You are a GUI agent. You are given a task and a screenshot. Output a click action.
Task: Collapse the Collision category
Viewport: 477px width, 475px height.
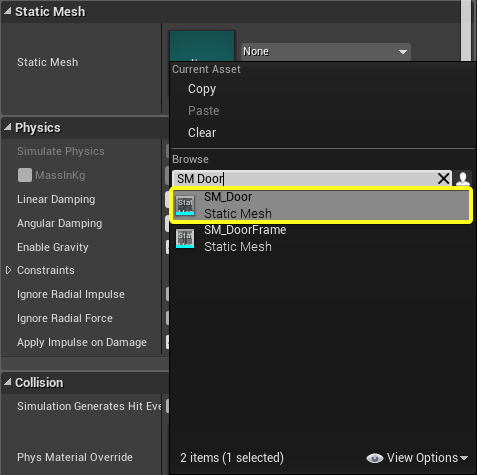point(8,382)
